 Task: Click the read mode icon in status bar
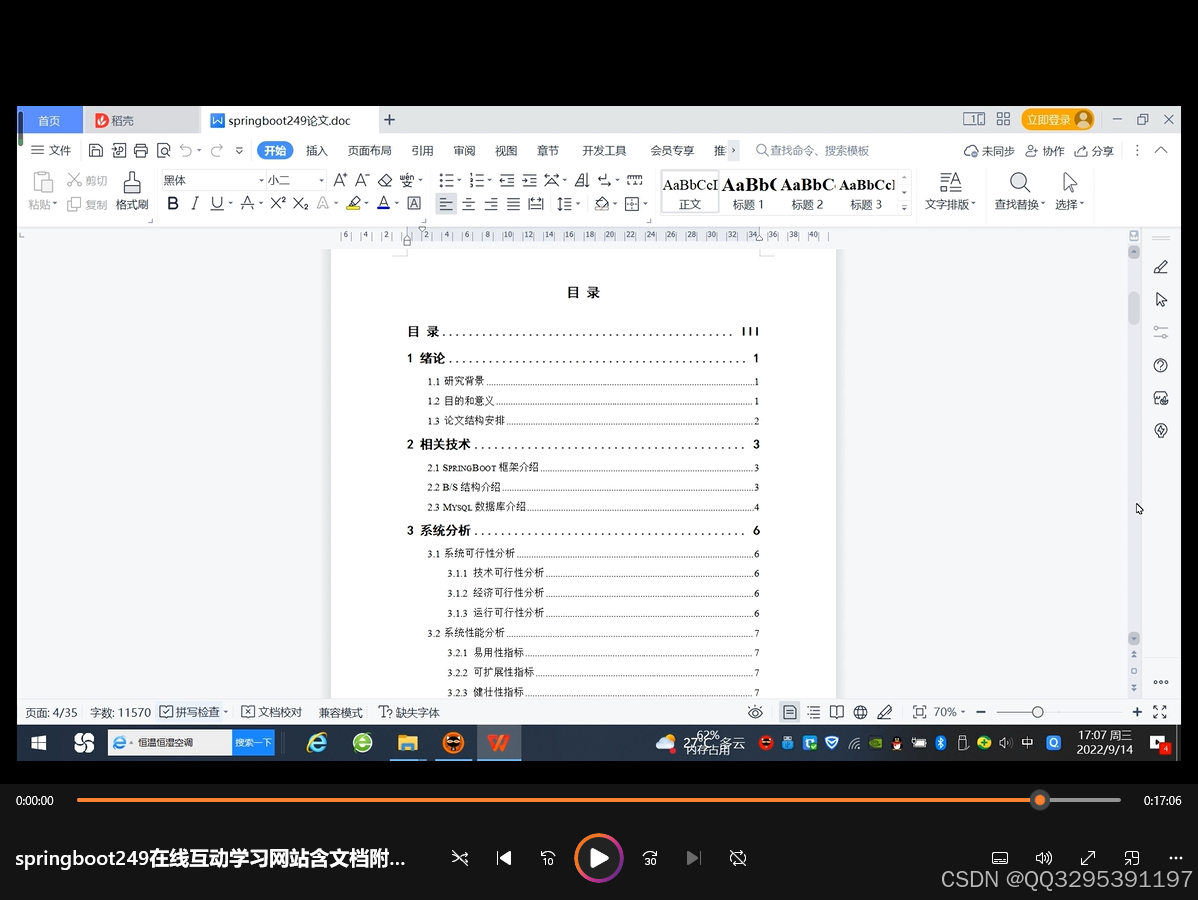coord(836,711)
